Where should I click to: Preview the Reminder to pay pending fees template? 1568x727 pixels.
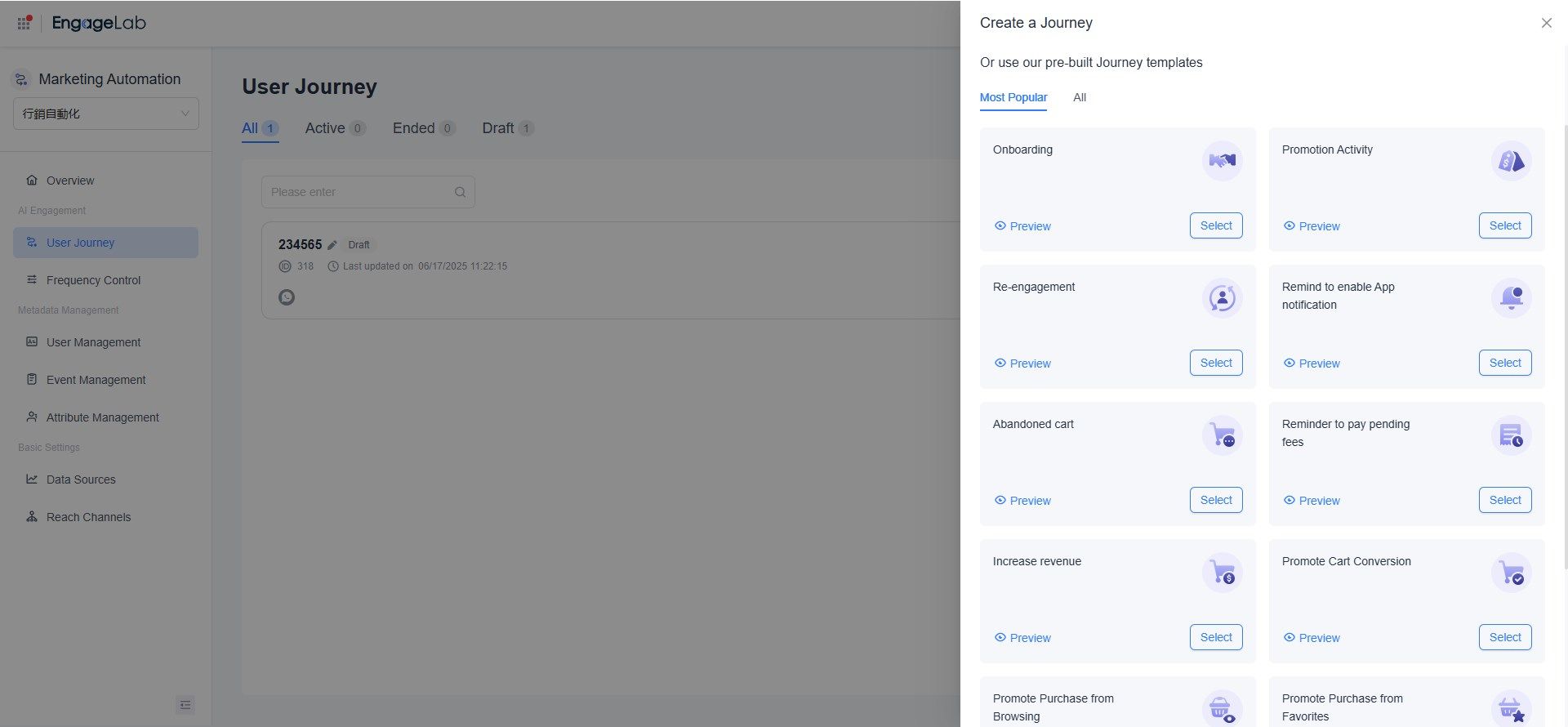tap(1312, 501)
